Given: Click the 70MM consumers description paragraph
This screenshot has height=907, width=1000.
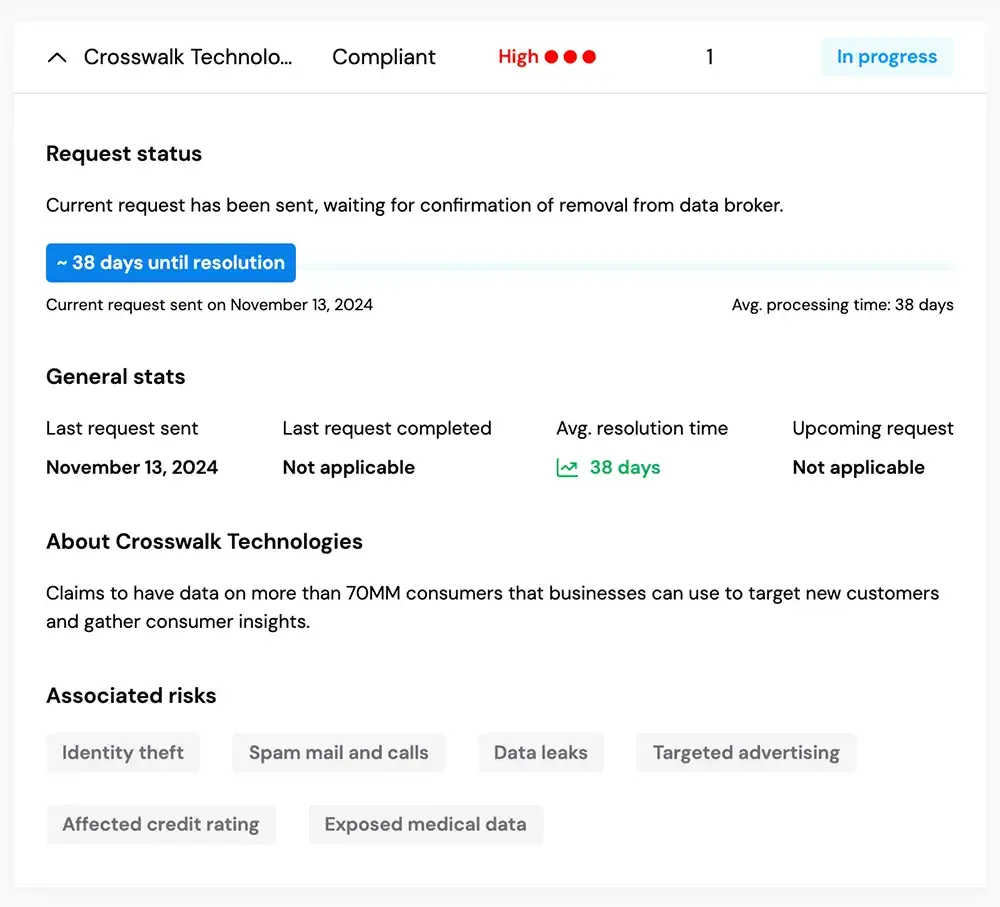Looking at the screenshot, I should [x=492, y=607].
